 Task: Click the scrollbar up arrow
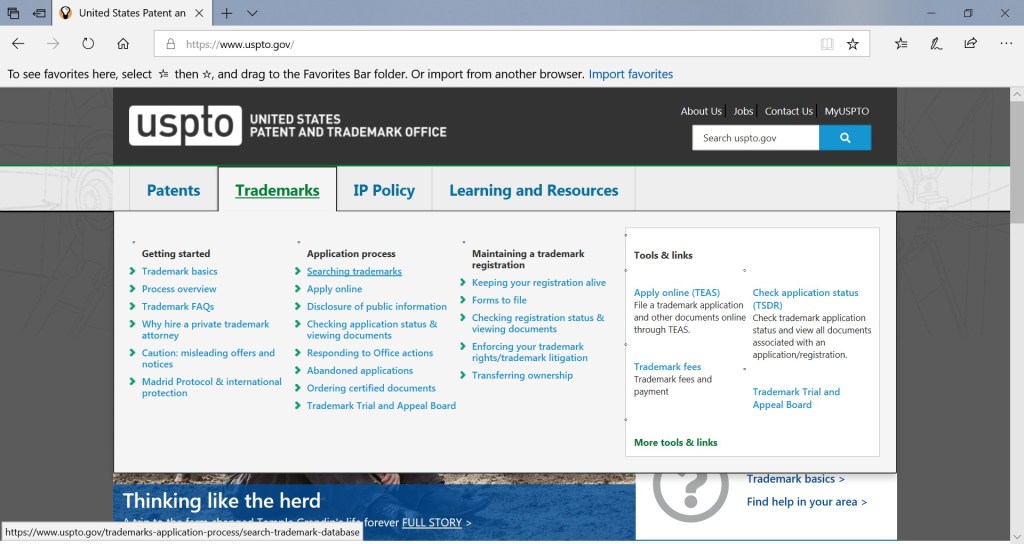[1017, 94]
